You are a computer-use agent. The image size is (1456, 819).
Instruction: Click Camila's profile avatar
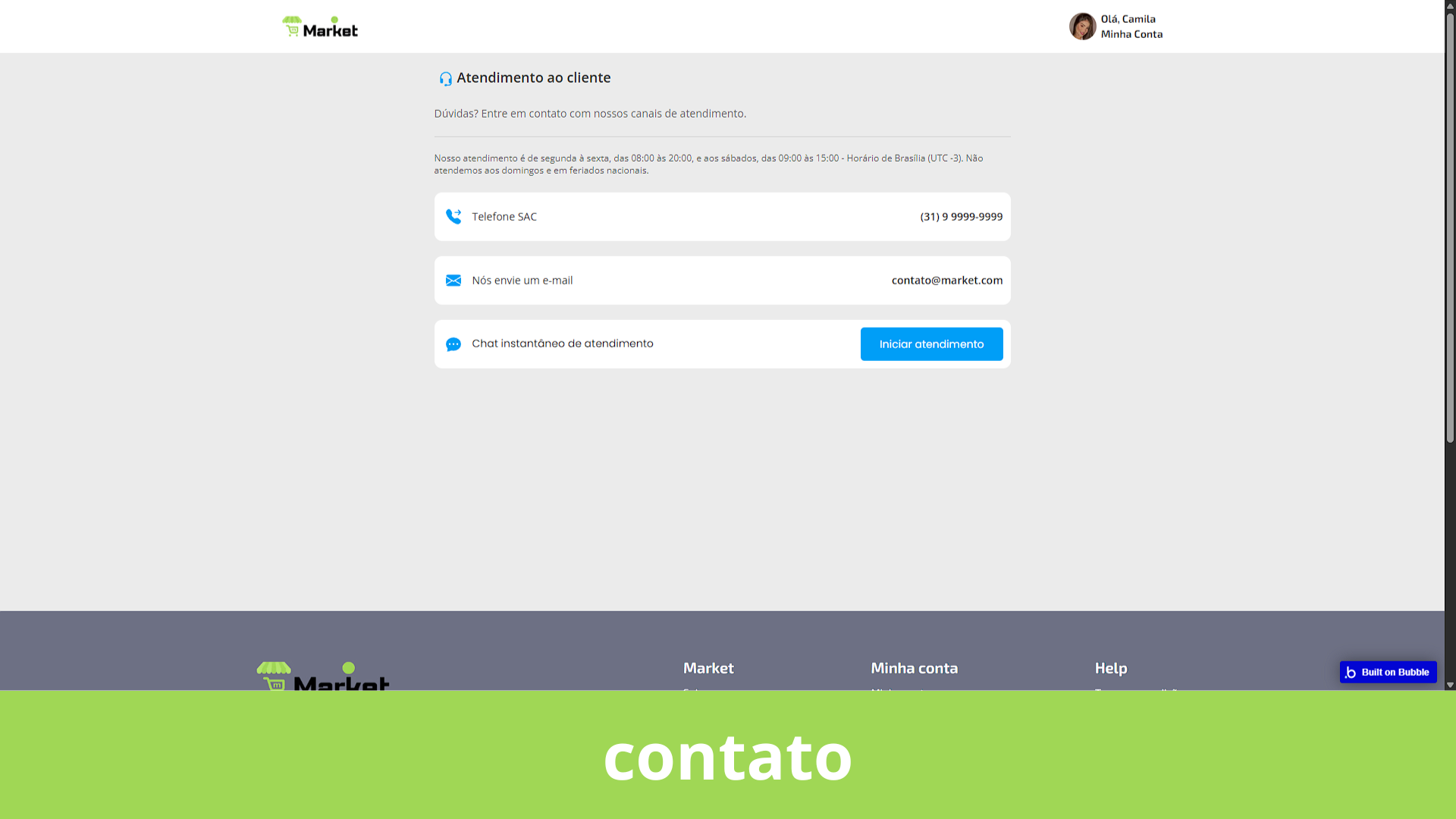coord(1082,27)
